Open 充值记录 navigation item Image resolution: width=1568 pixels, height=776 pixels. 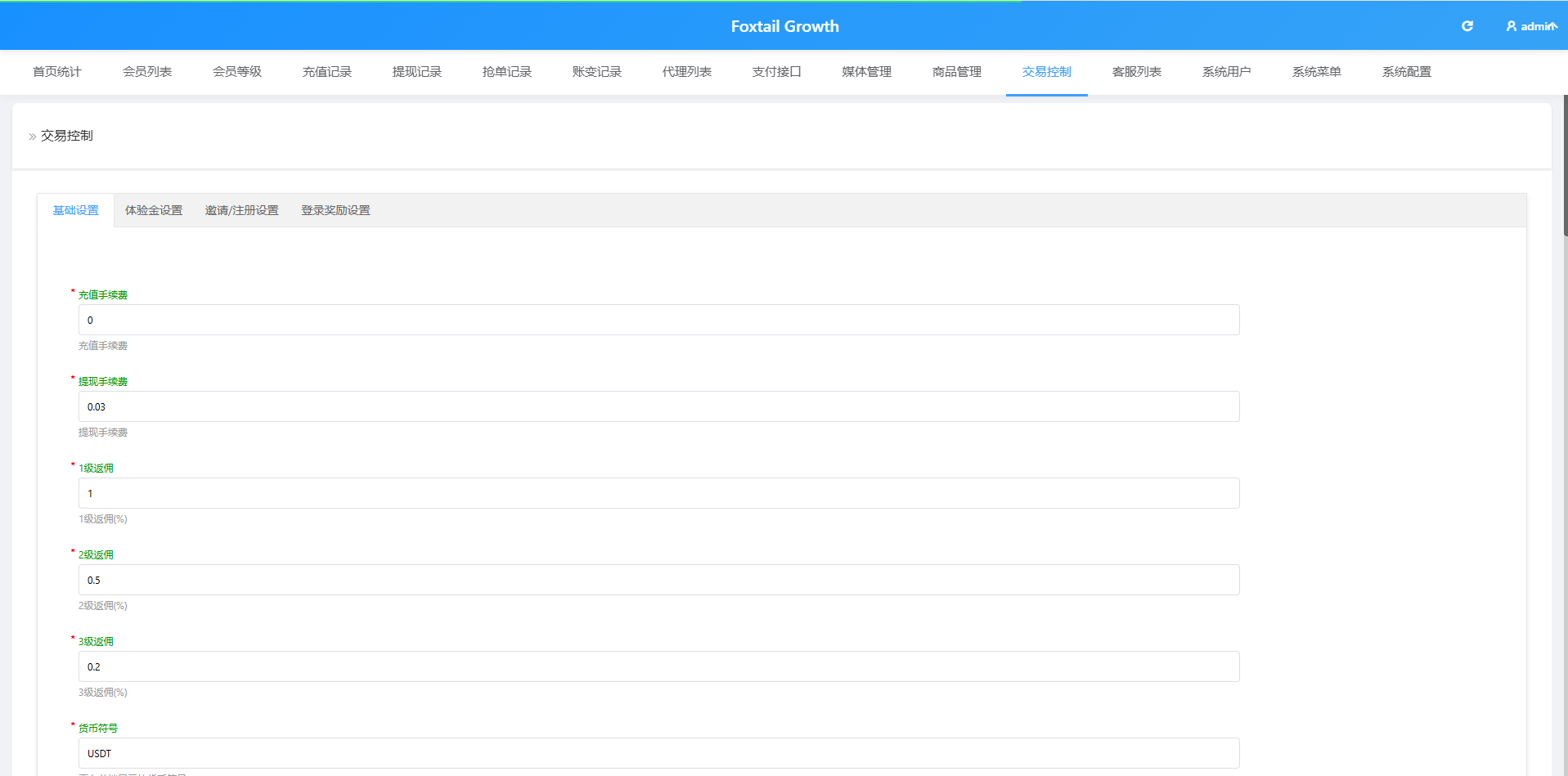327,72
